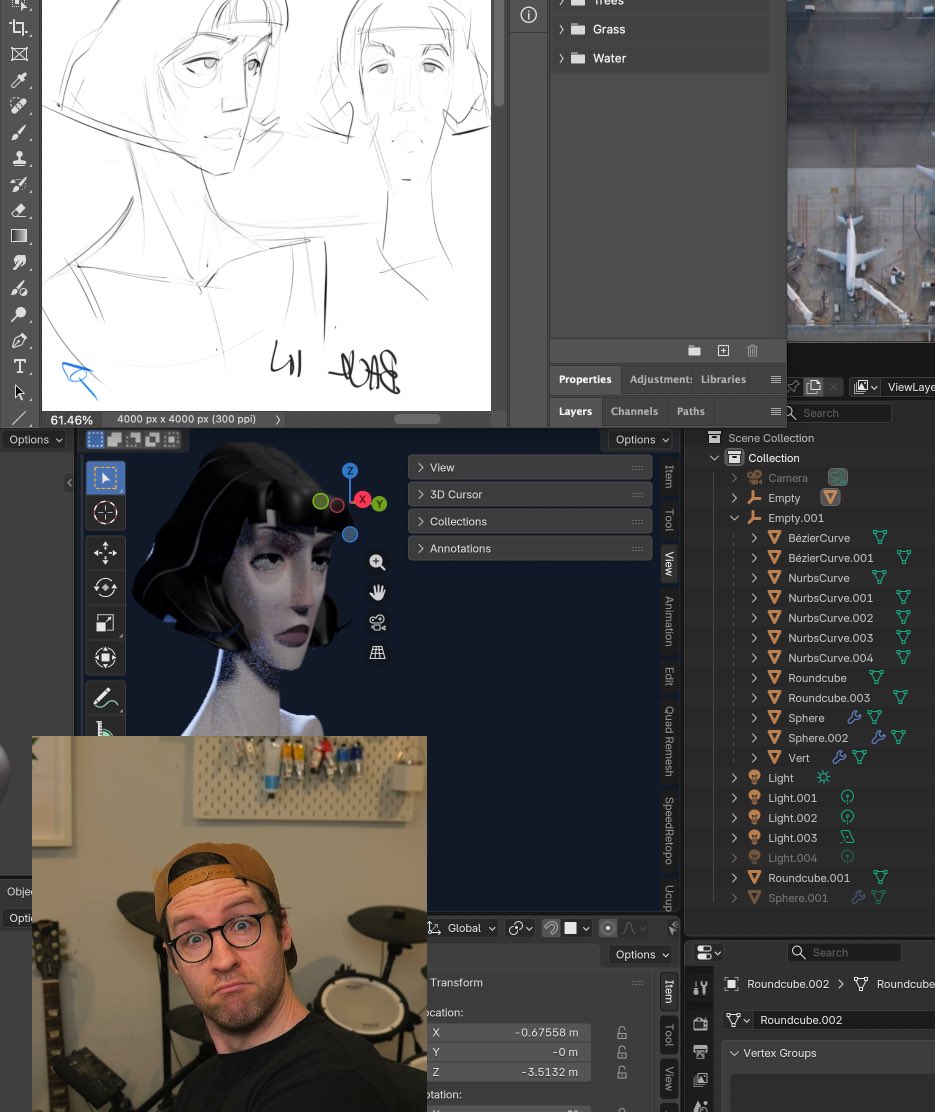Set selection mode to new selection

(95, 440)
